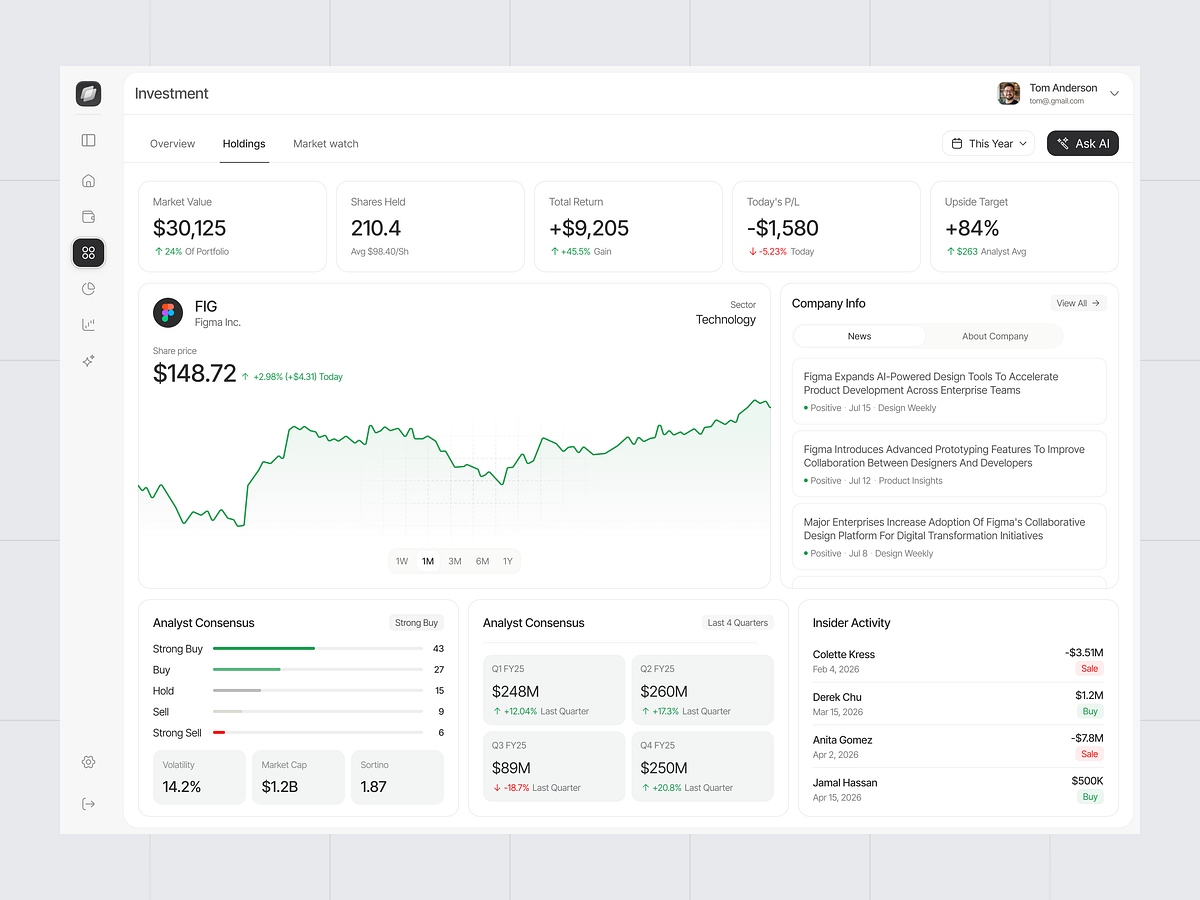Click the Sell rating progress bar

click(317, 712)
